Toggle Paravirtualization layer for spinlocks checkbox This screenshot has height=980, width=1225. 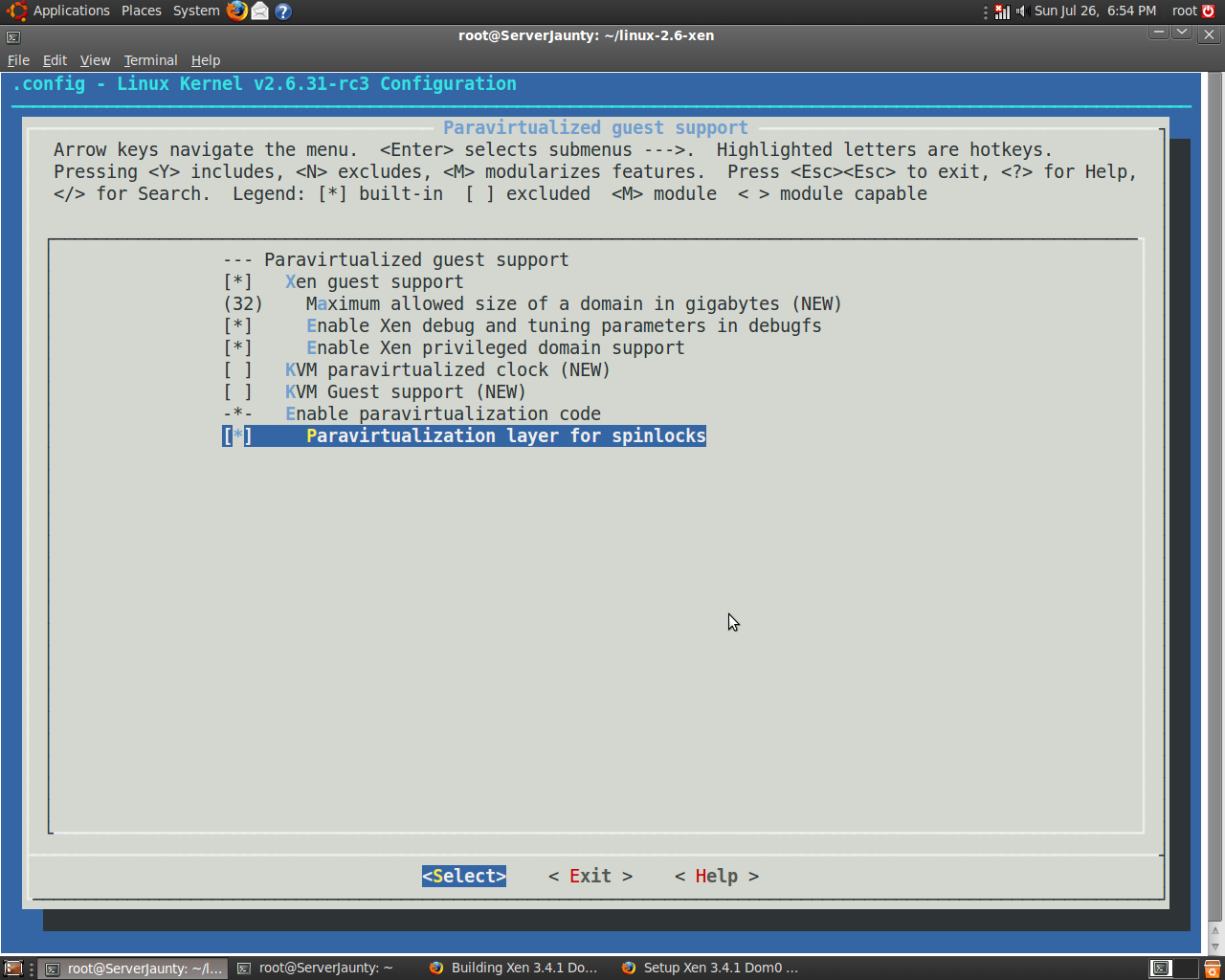tap(238, 436)
